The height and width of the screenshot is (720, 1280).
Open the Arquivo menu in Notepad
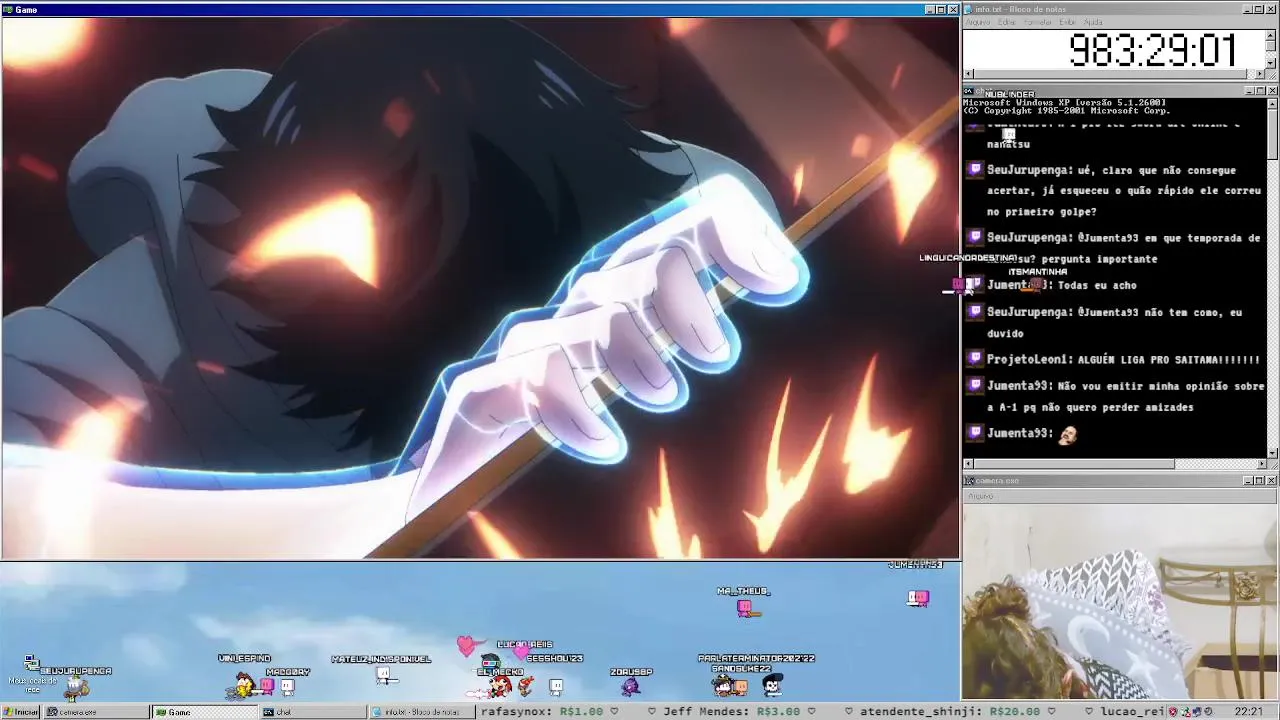tap(977, 22)
